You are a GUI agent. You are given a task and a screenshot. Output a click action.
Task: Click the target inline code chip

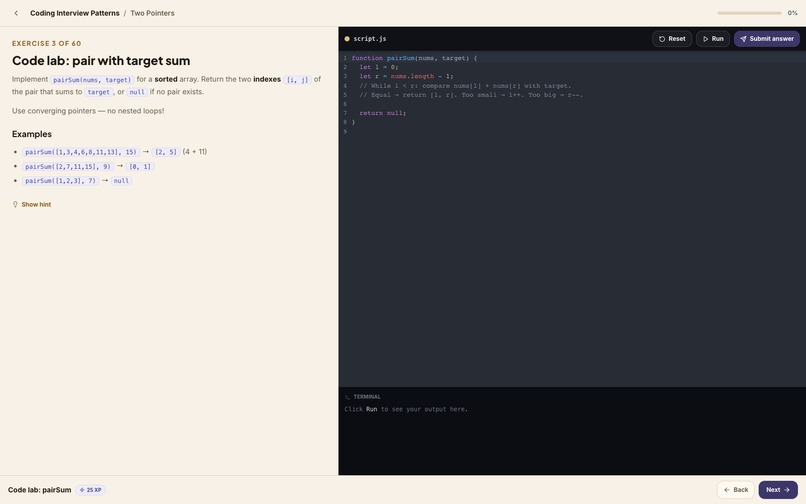(98, 92)
